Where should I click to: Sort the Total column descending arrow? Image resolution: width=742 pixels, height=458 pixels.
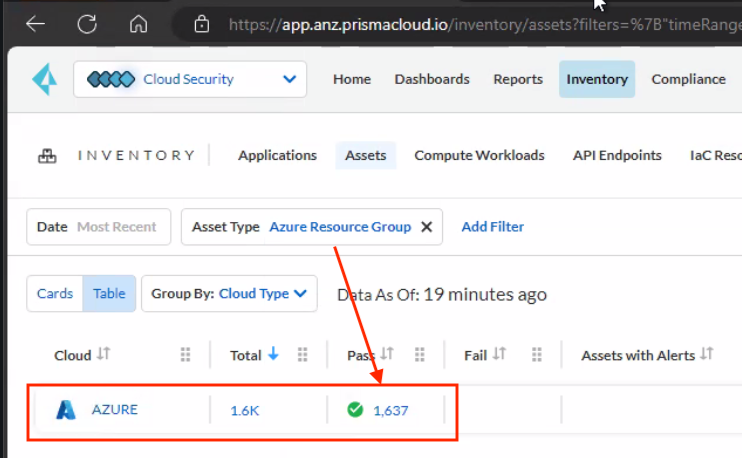273,355
